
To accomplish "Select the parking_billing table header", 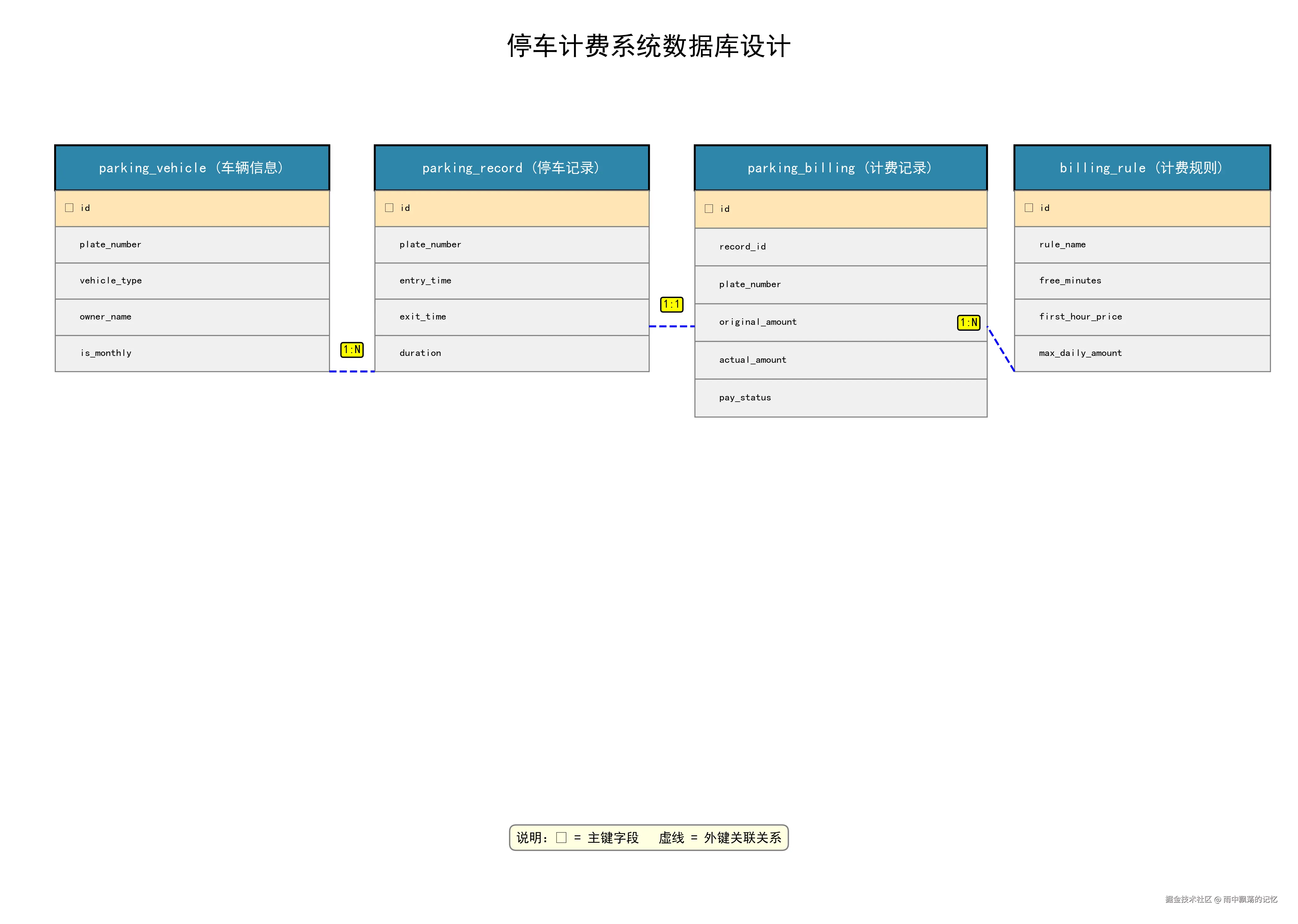I will (x=840, y=168).
